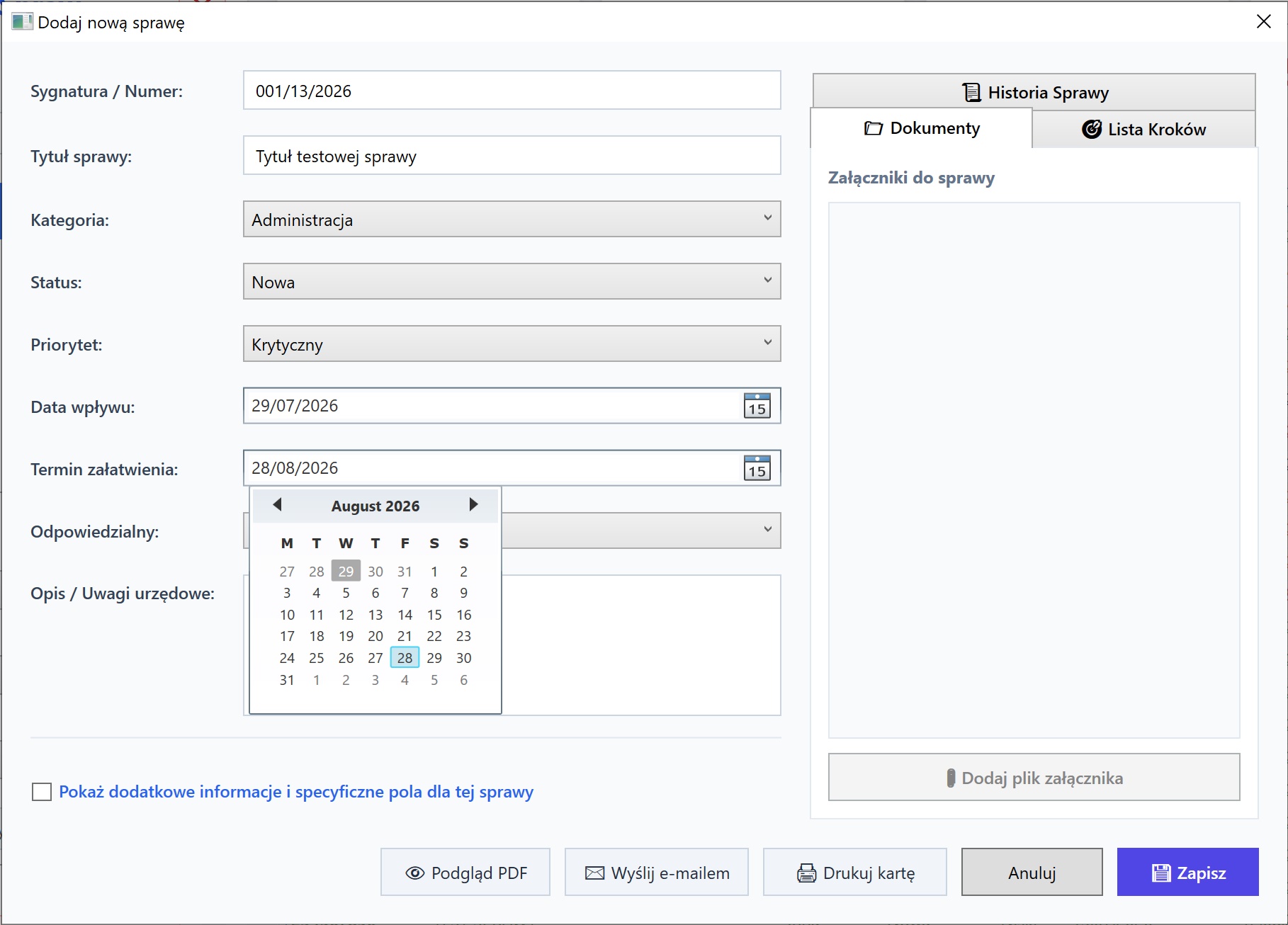Select August 15 in the calendar

click(434, 615)
